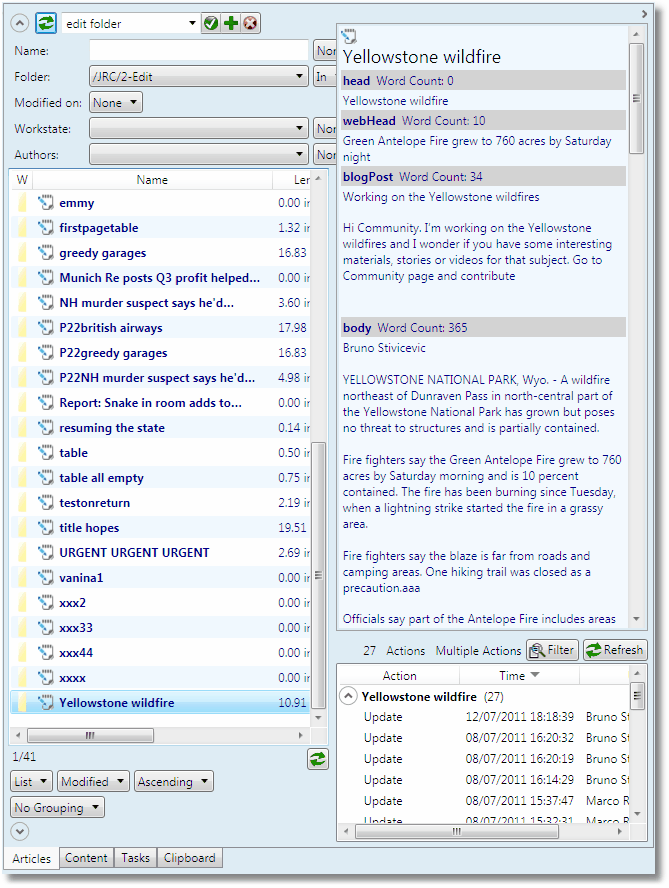Select the Munich Re posts Q3 profit article
Viewport: 669px width, 888px height.
tap(160, 278)
